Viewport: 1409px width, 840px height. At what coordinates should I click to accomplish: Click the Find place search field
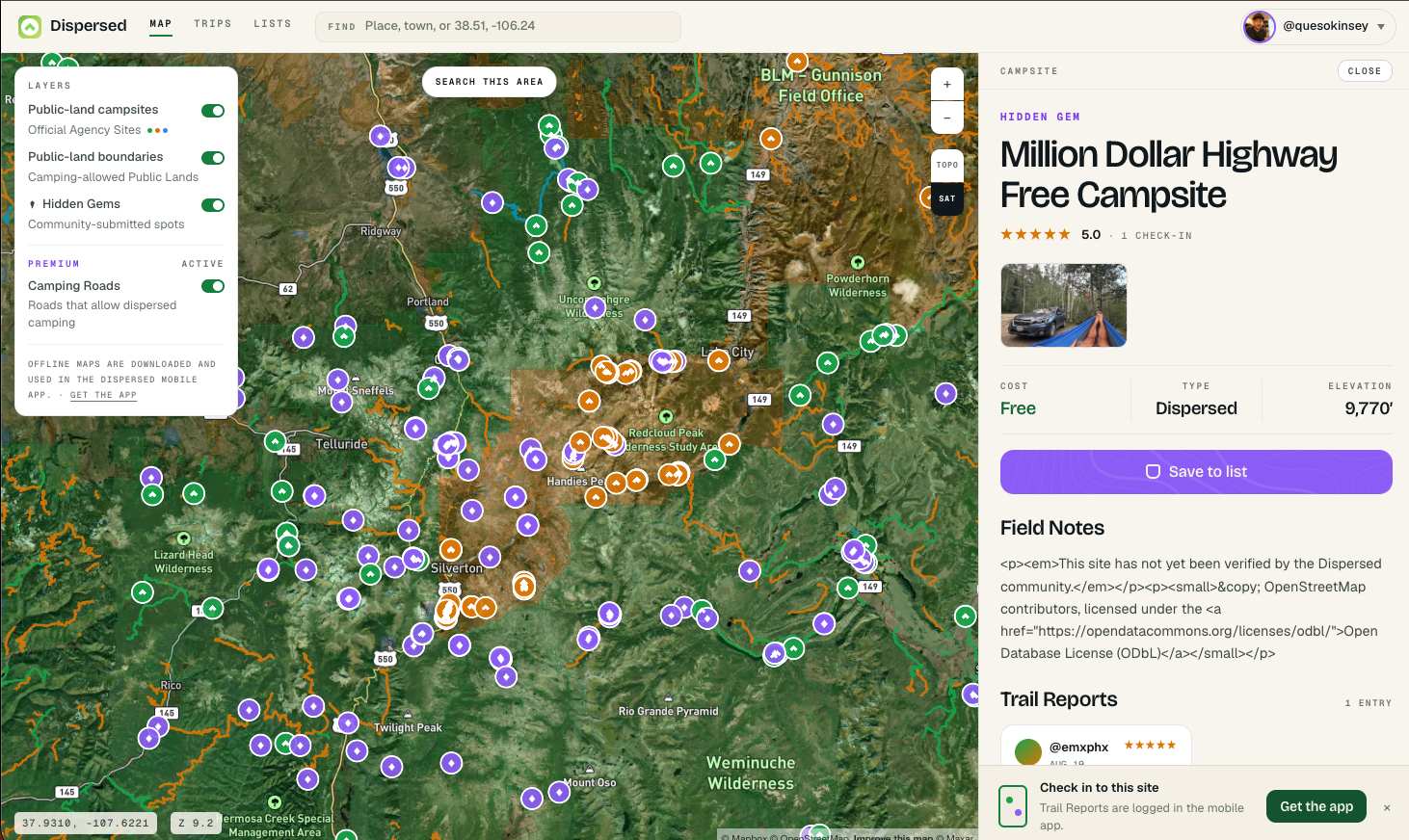coord(498,26)
